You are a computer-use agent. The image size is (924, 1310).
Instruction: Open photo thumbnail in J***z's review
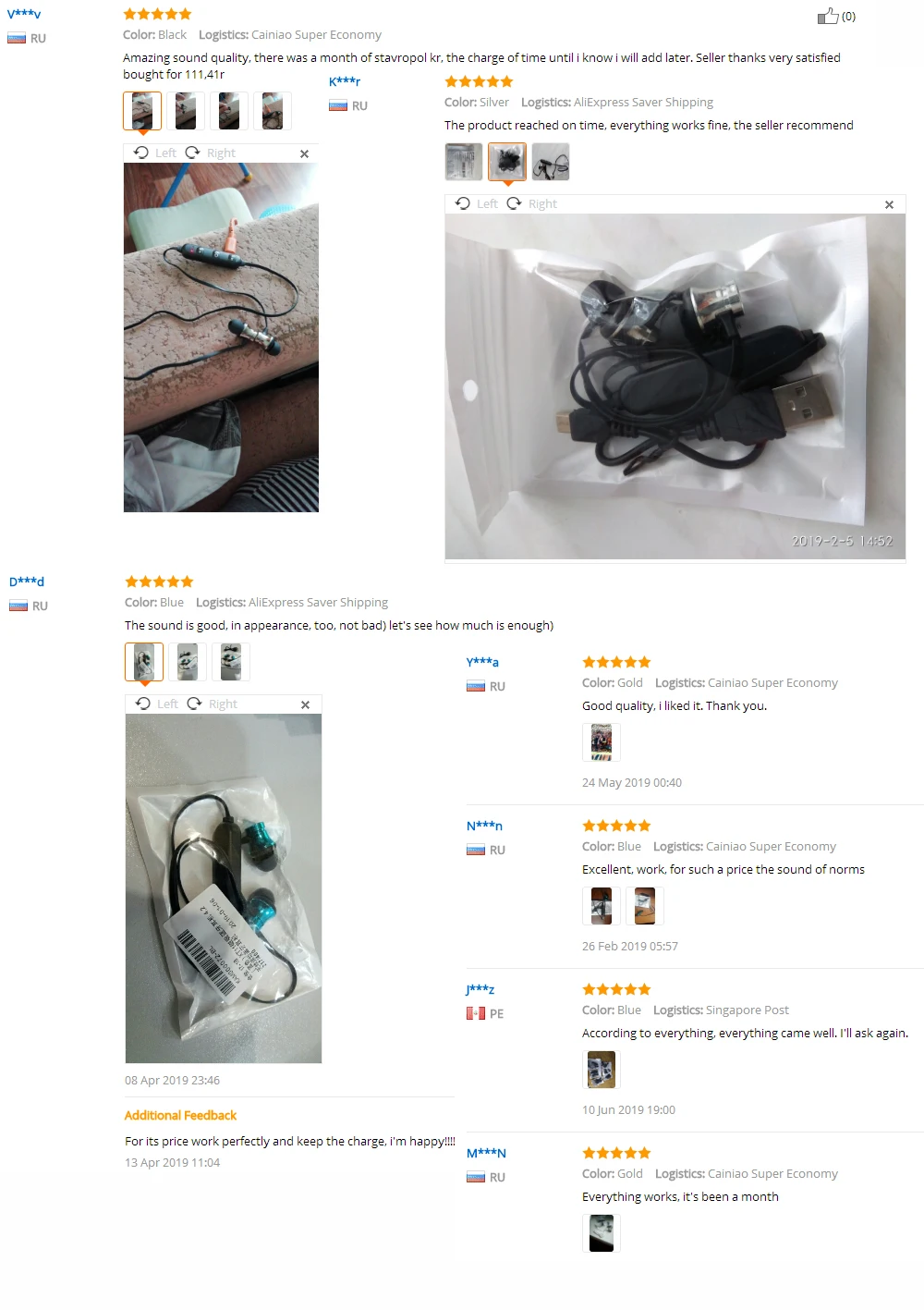click(x=602, y=1070)
